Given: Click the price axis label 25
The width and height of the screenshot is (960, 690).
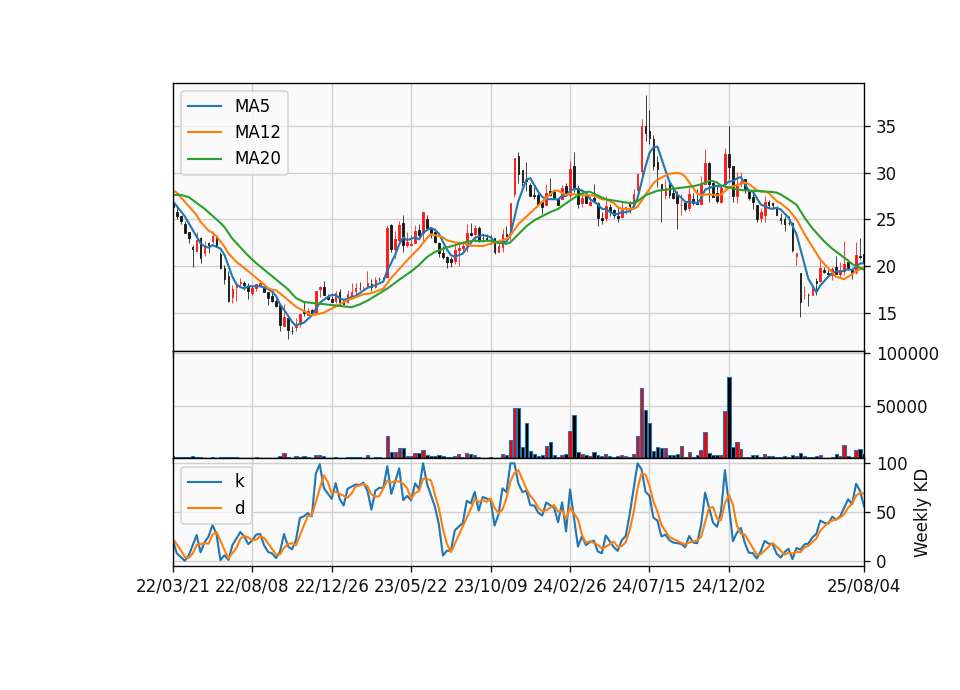Looking at the screenshot, I should 886,220.
